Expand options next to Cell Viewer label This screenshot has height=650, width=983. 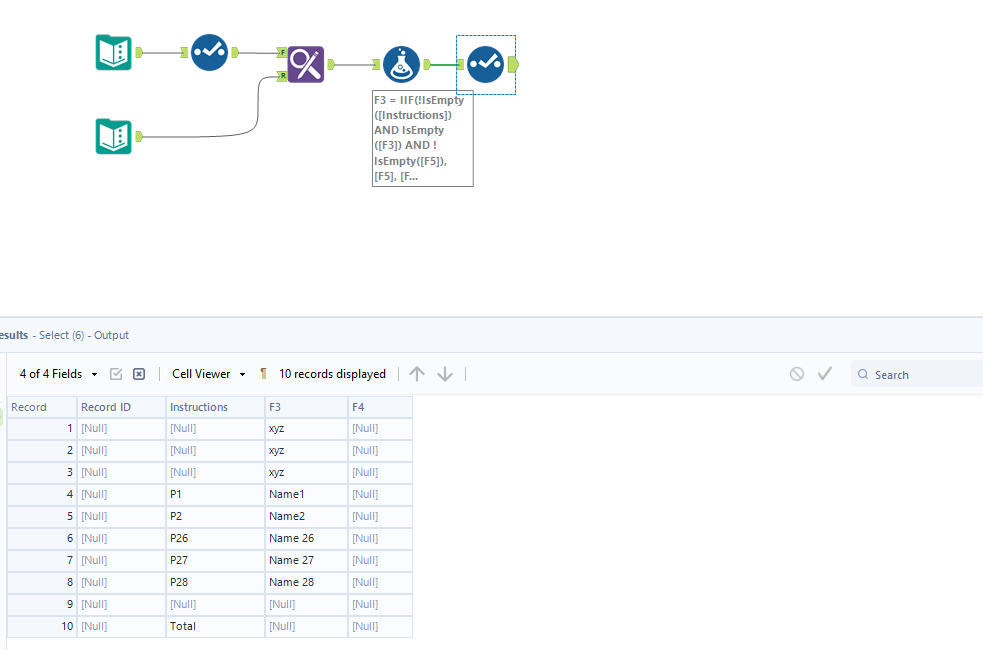click(240, 373)
